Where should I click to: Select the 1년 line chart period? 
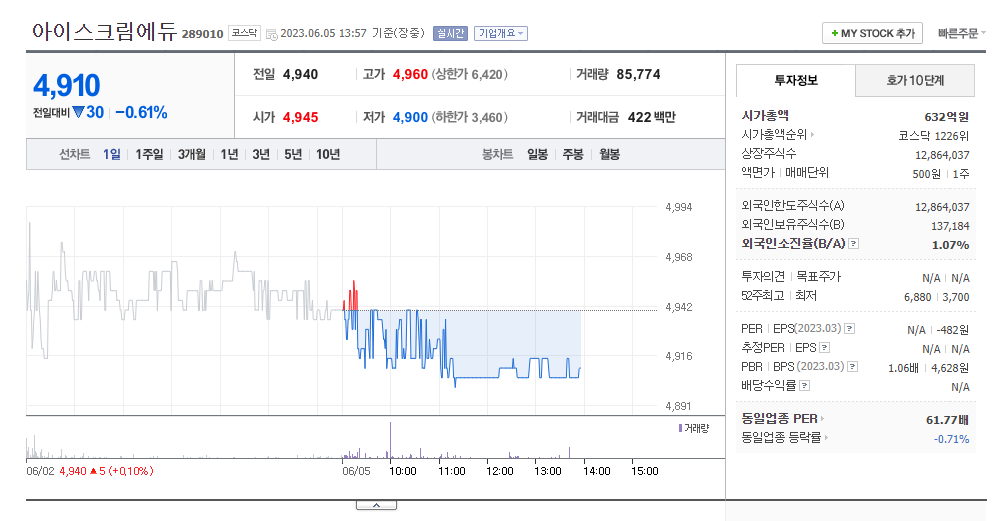click(229, 154)
